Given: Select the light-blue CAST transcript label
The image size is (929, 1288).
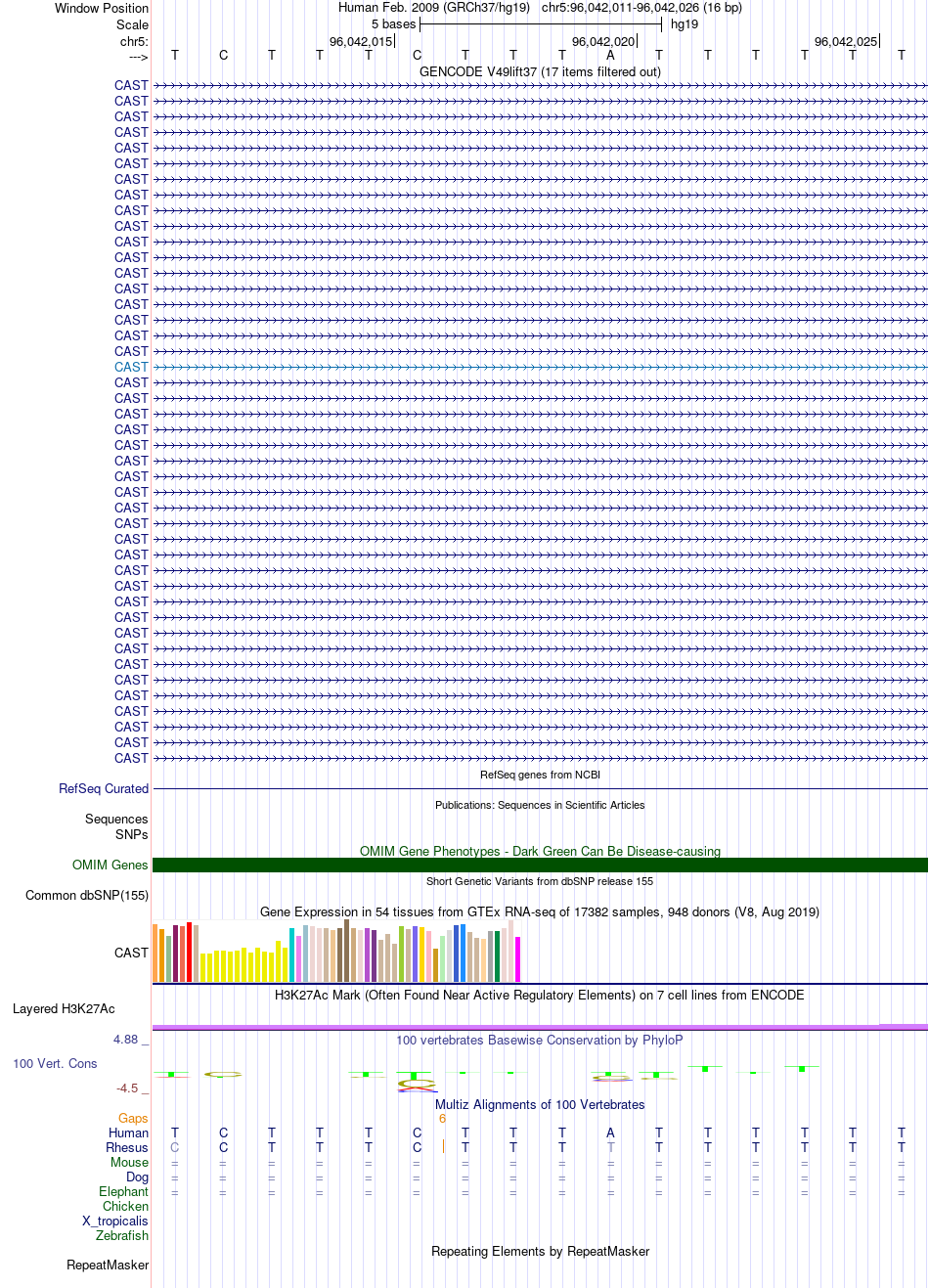Looking at the screenshot, I should (131, 367).
